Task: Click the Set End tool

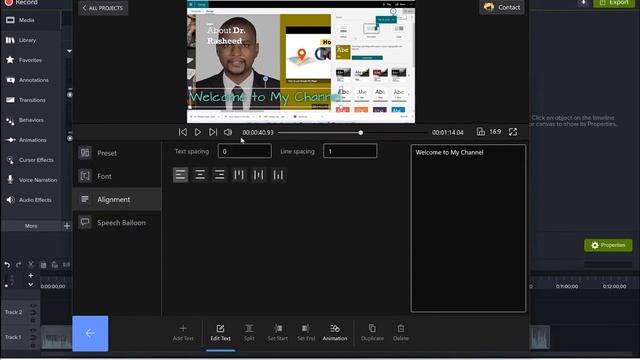Action: click(306, 333)
